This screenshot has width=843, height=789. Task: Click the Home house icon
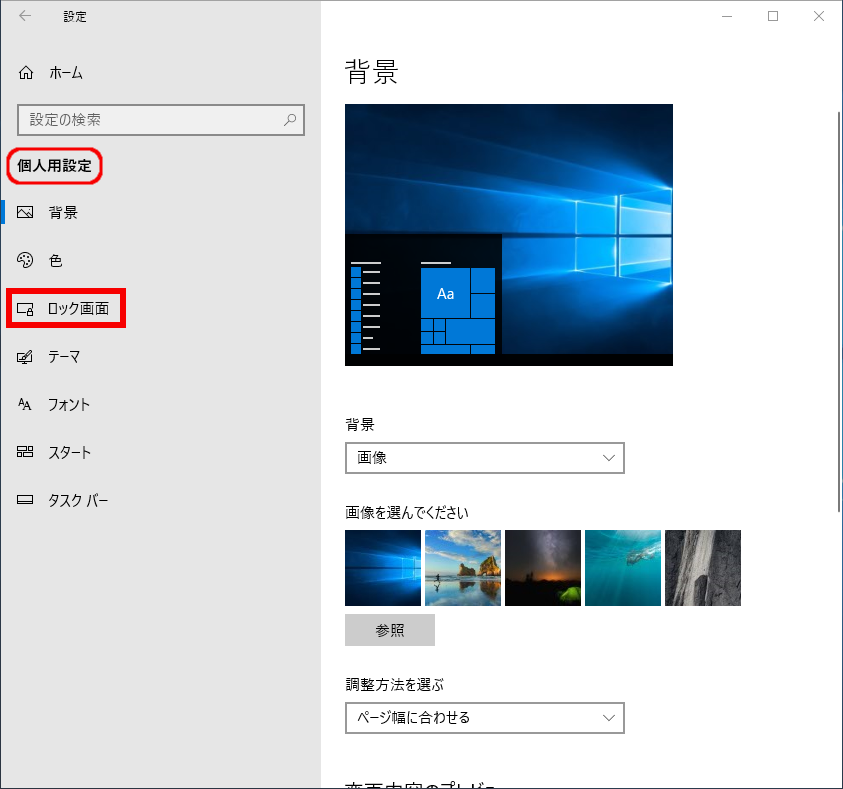tap(26, 73)
